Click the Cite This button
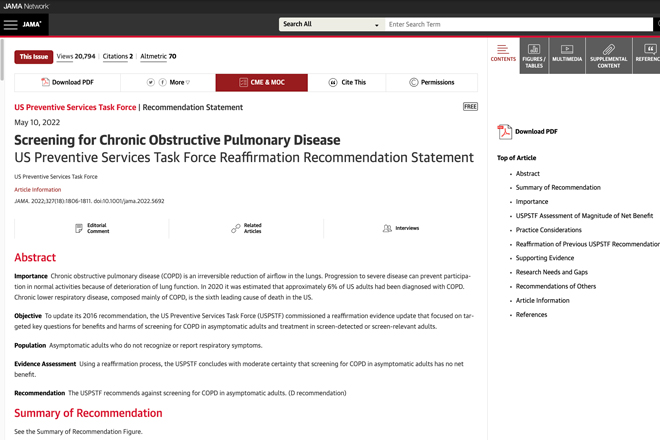The image size is (660, 440). click(x=347, y=82)
